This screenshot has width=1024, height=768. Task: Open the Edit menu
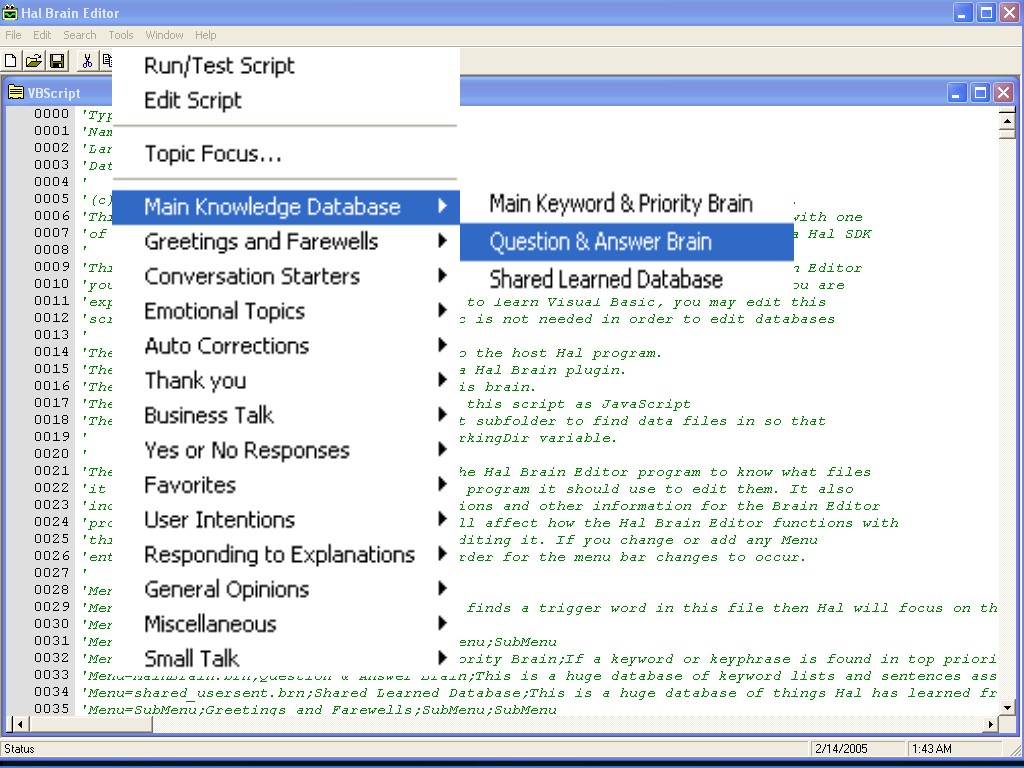point(42,35)
